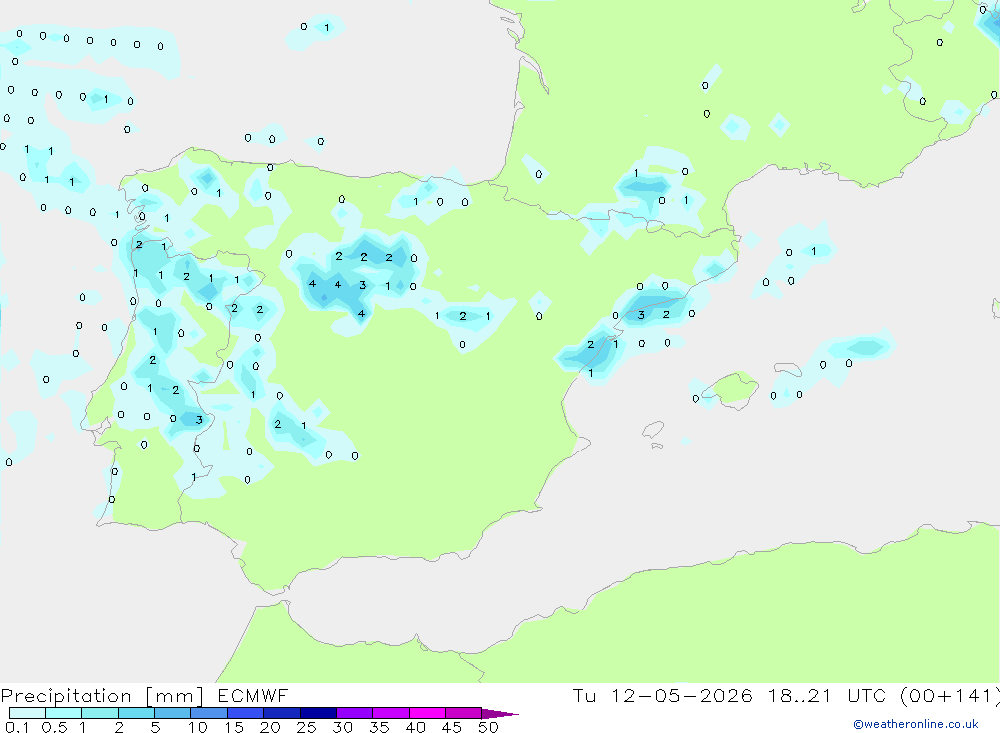Click the legend label '35'
Image resolution: width=1000 pixels, height=733 pixels.
click(x=379, y=727)
